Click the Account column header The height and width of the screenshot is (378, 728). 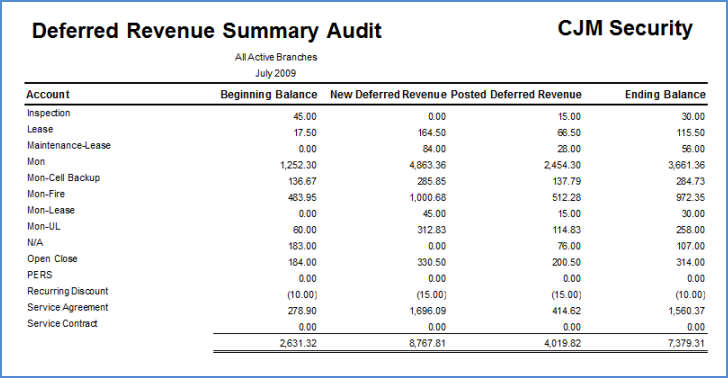(48, 94)
